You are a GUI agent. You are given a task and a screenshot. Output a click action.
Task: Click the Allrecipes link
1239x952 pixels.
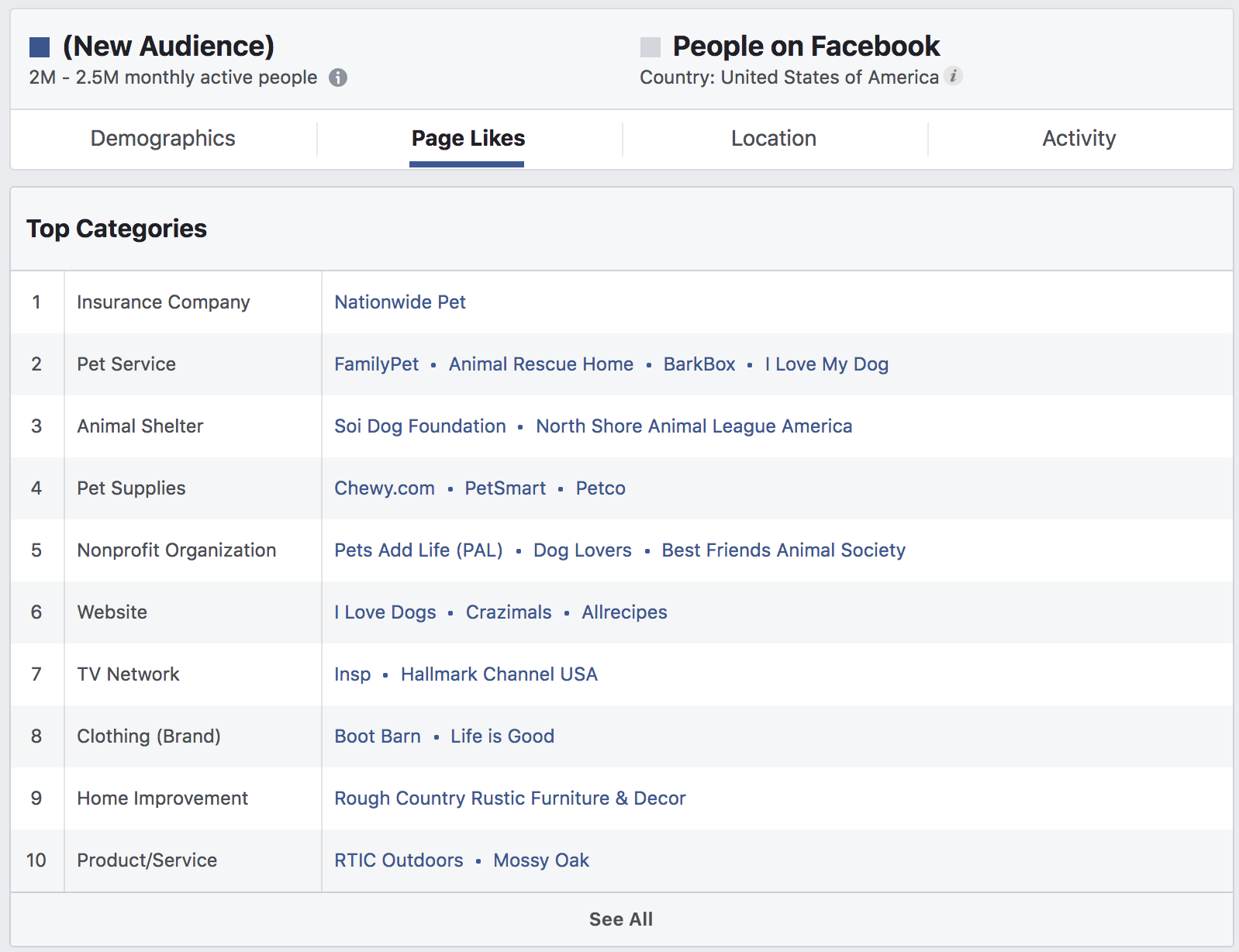625,612
